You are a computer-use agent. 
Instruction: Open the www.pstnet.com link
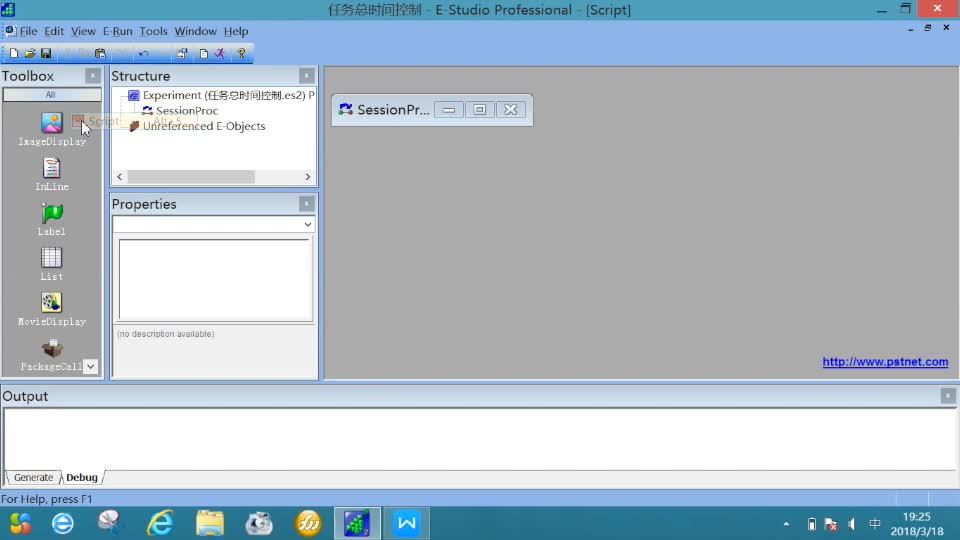885,362
